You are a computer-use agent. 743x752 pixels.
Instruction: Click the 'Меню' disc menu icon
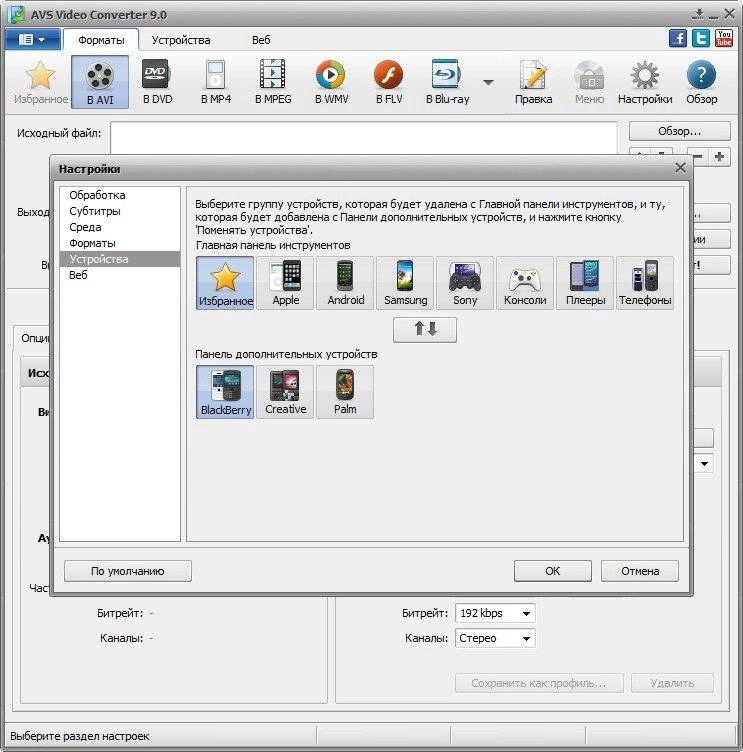coord(590,82)
